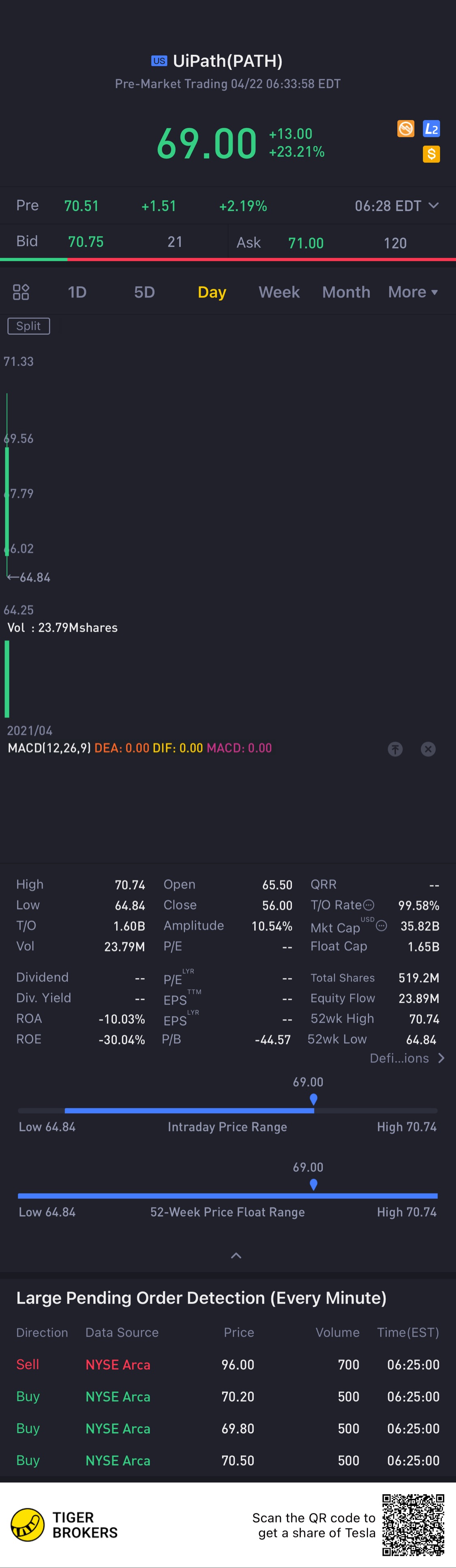Collapse the stock details section using up chevron
Image resolution: width=456 pixels, height=1568 pixels.
point(236,1255)
